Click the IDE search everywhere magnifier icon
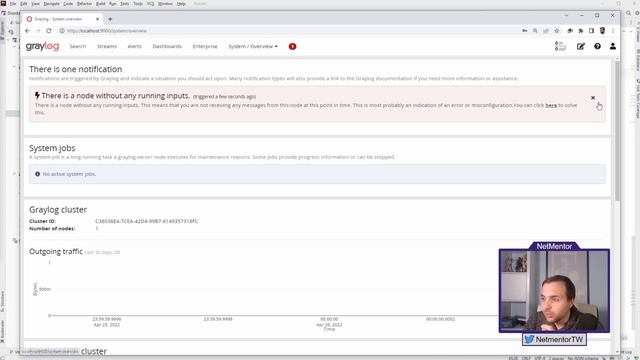The height and width of the screenshot is (360, 640). pos(629,13)
